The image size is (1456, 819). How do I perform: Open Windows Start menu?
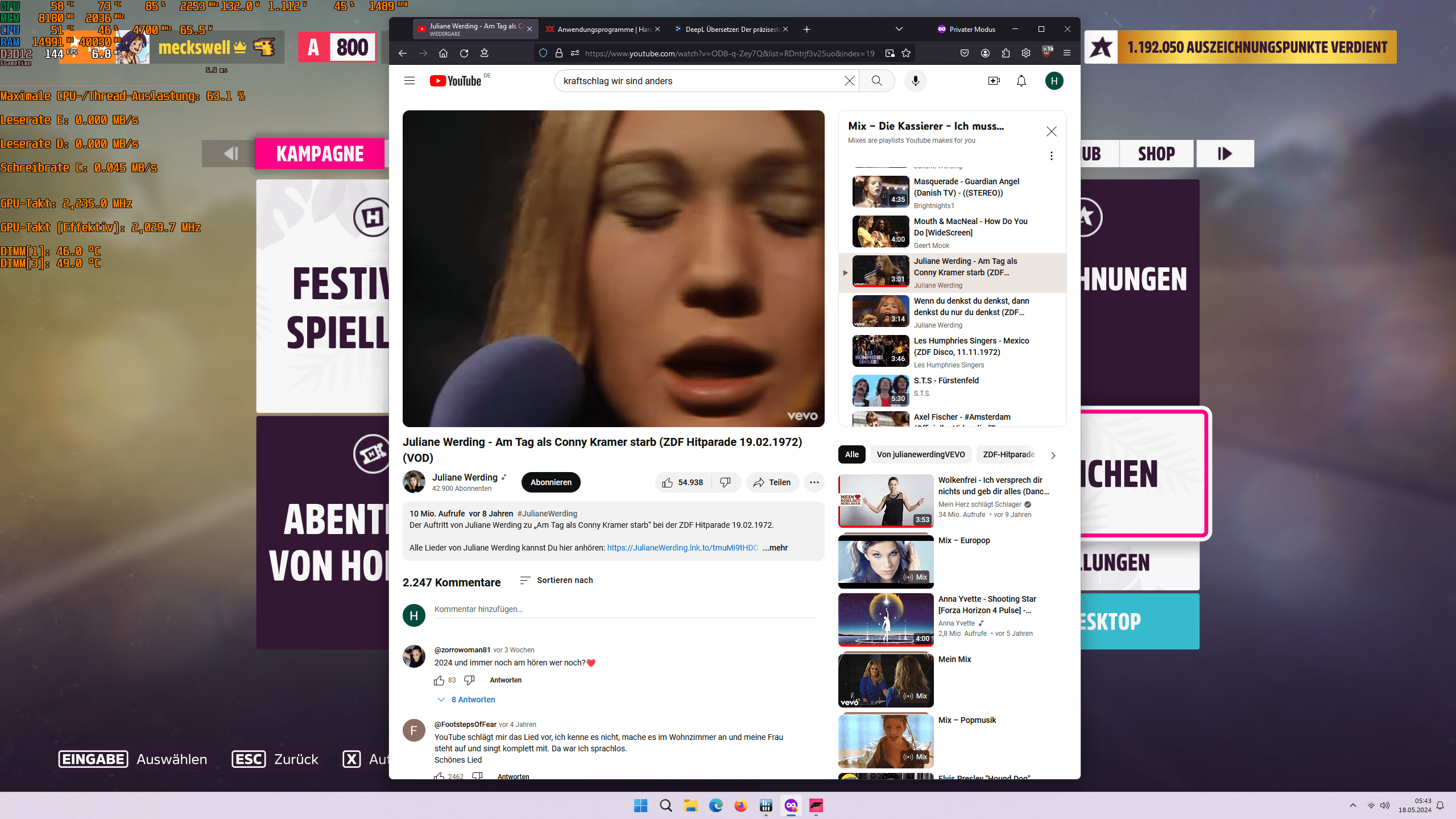(x=640, y=805)
